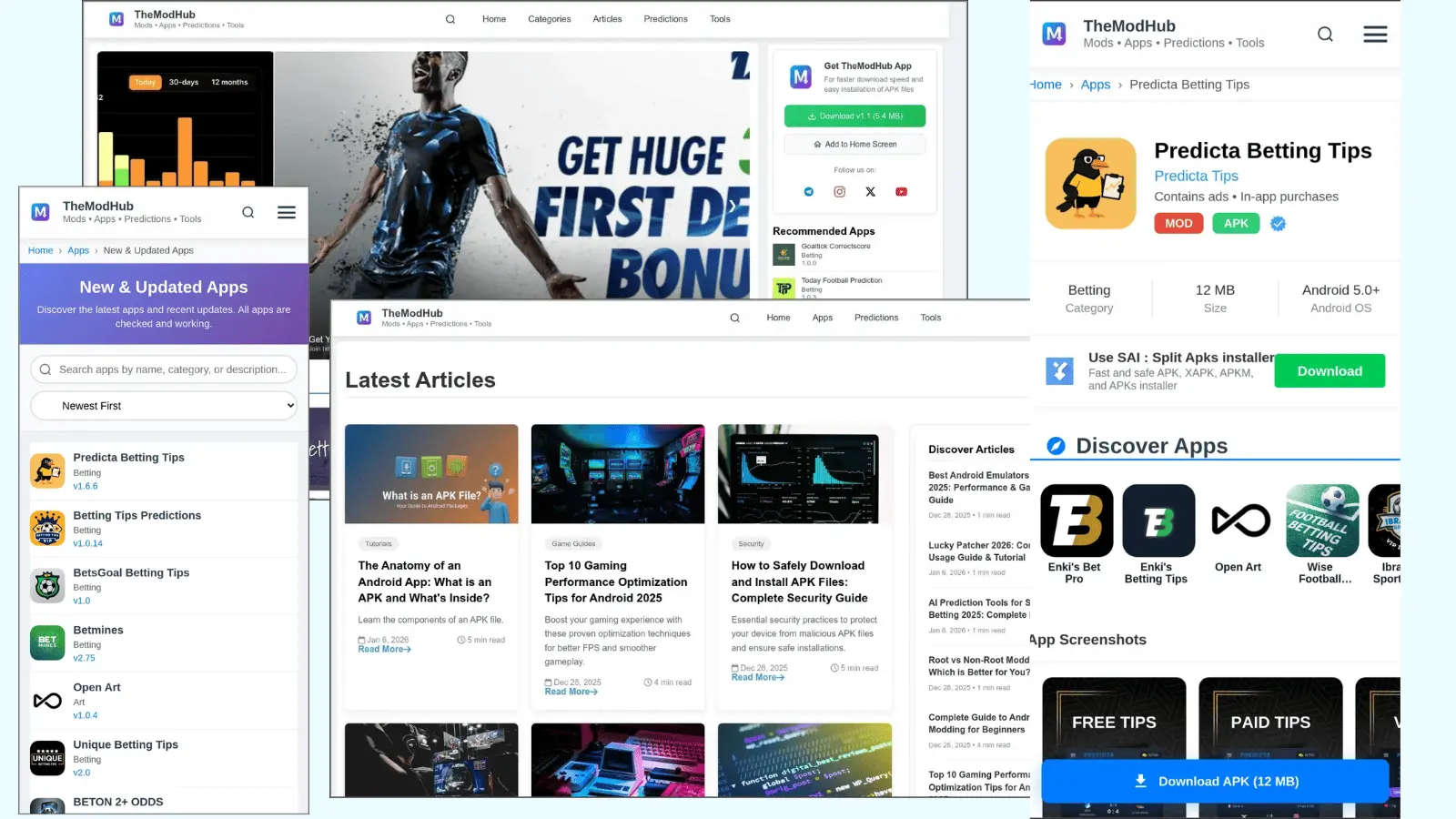Click the Tutorials article category tag
The image size is (1456, 819).
pos(379,544)
